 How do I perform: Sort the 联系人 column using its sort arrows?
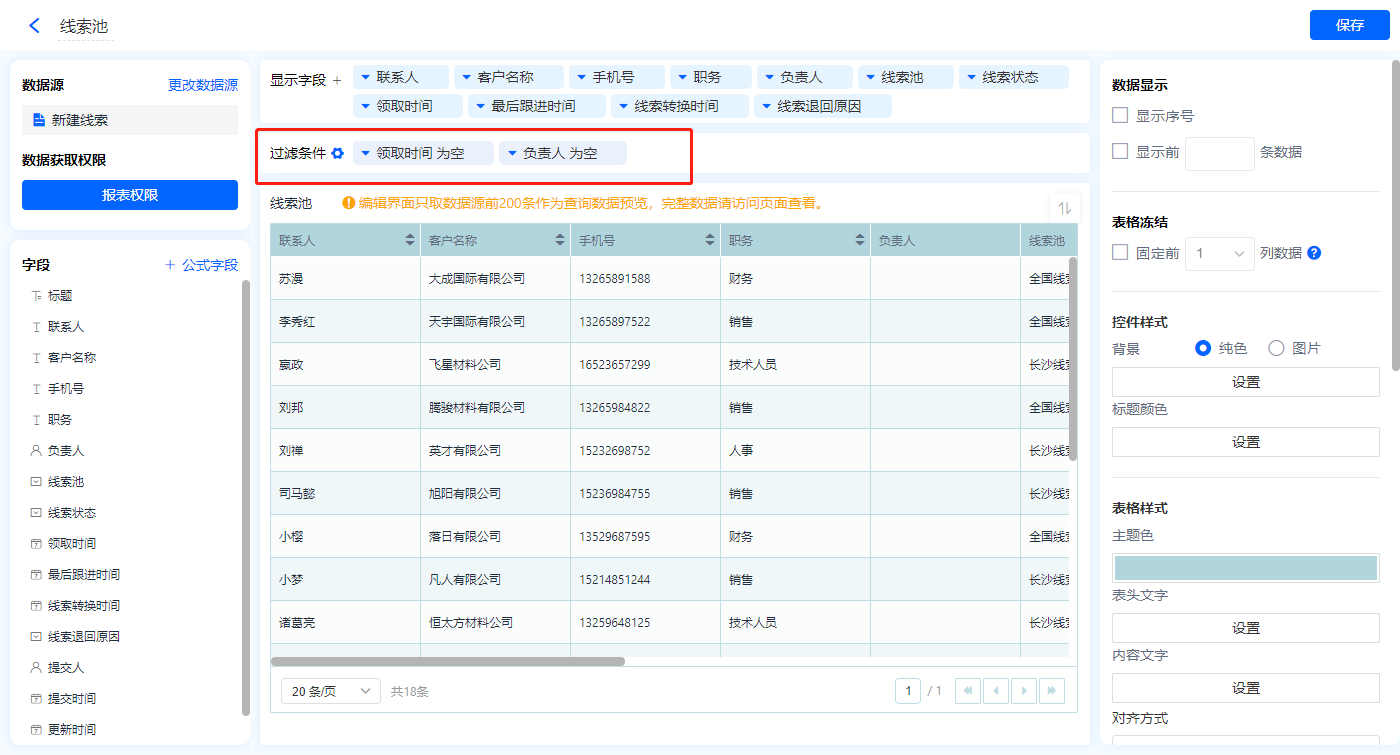pyautogui.click(x=409, y=241)
